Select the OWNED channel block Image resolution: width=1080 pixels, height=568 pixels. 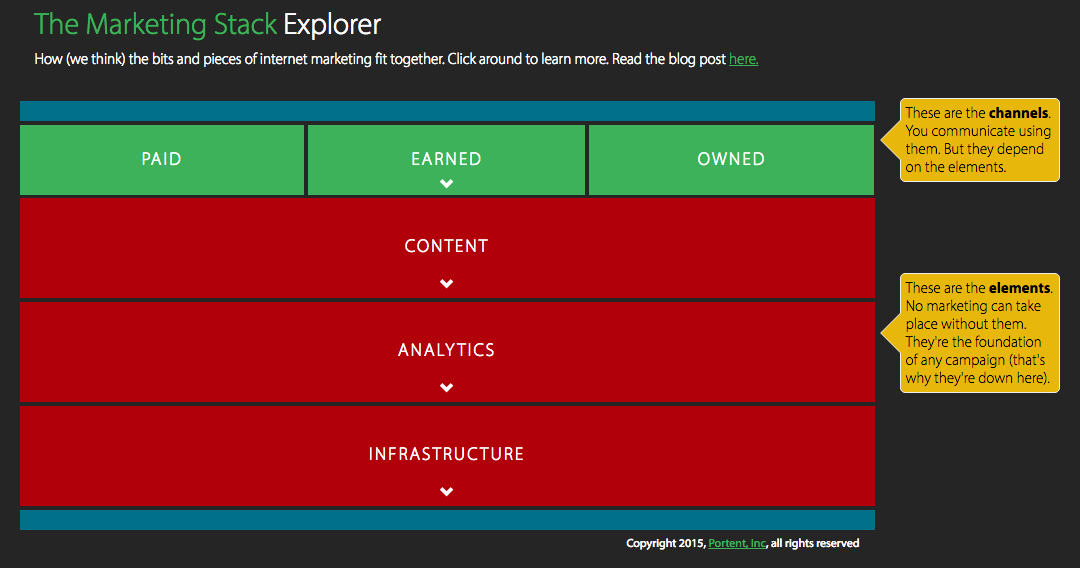tap(731, 159)
